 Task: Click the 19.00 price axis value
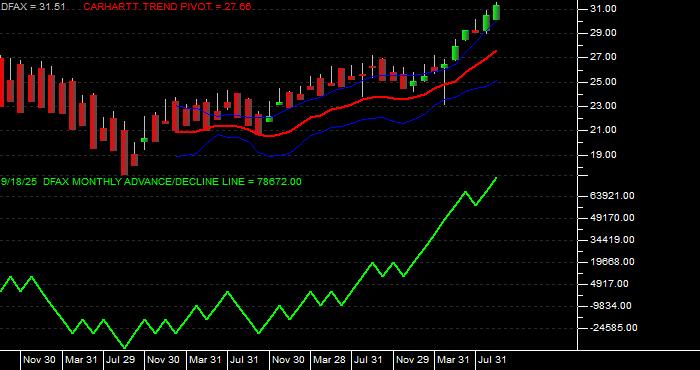pos(604,155)
